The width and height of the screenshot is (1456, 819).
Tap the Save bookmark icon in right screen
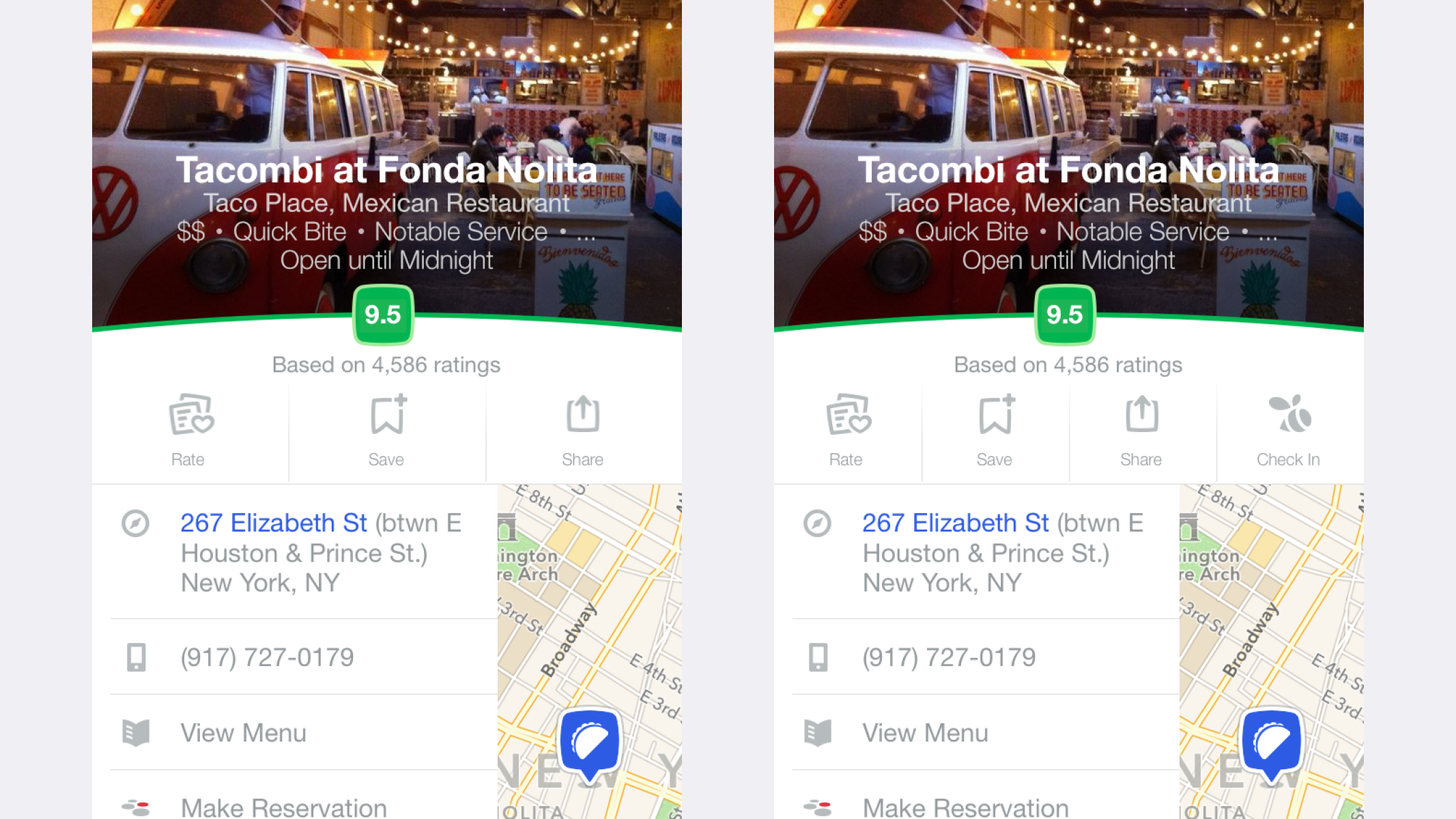point(997,414)
